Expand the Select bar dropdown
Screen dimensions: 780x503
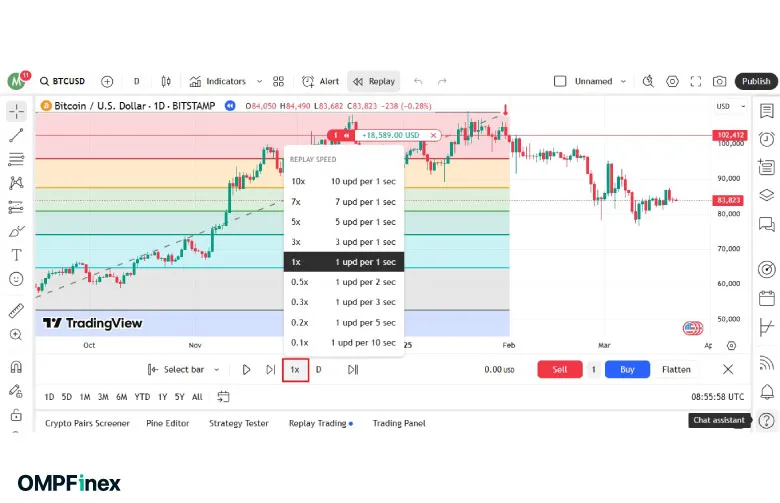tap(216, 369)
